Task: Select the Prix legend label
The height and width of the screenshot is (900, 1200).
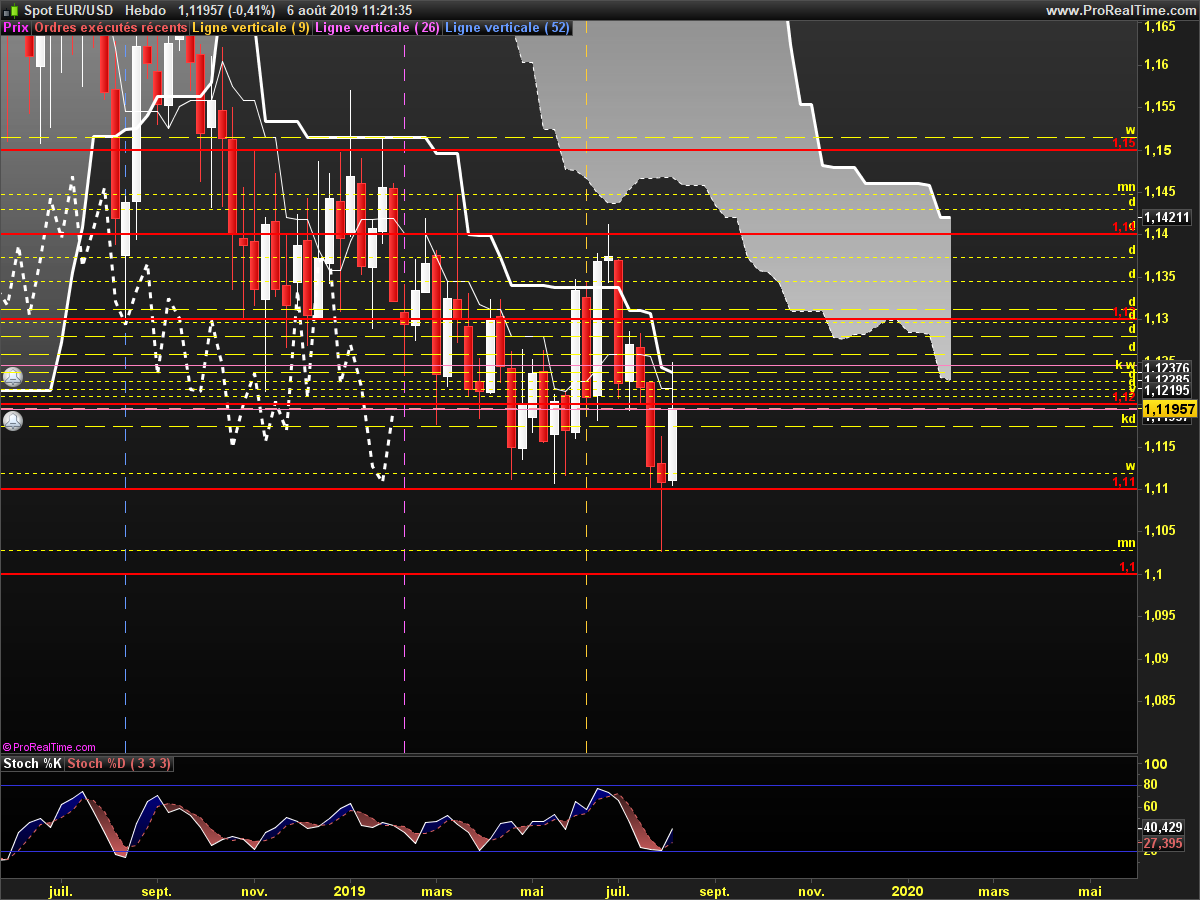Action: [x=16, y=28]
